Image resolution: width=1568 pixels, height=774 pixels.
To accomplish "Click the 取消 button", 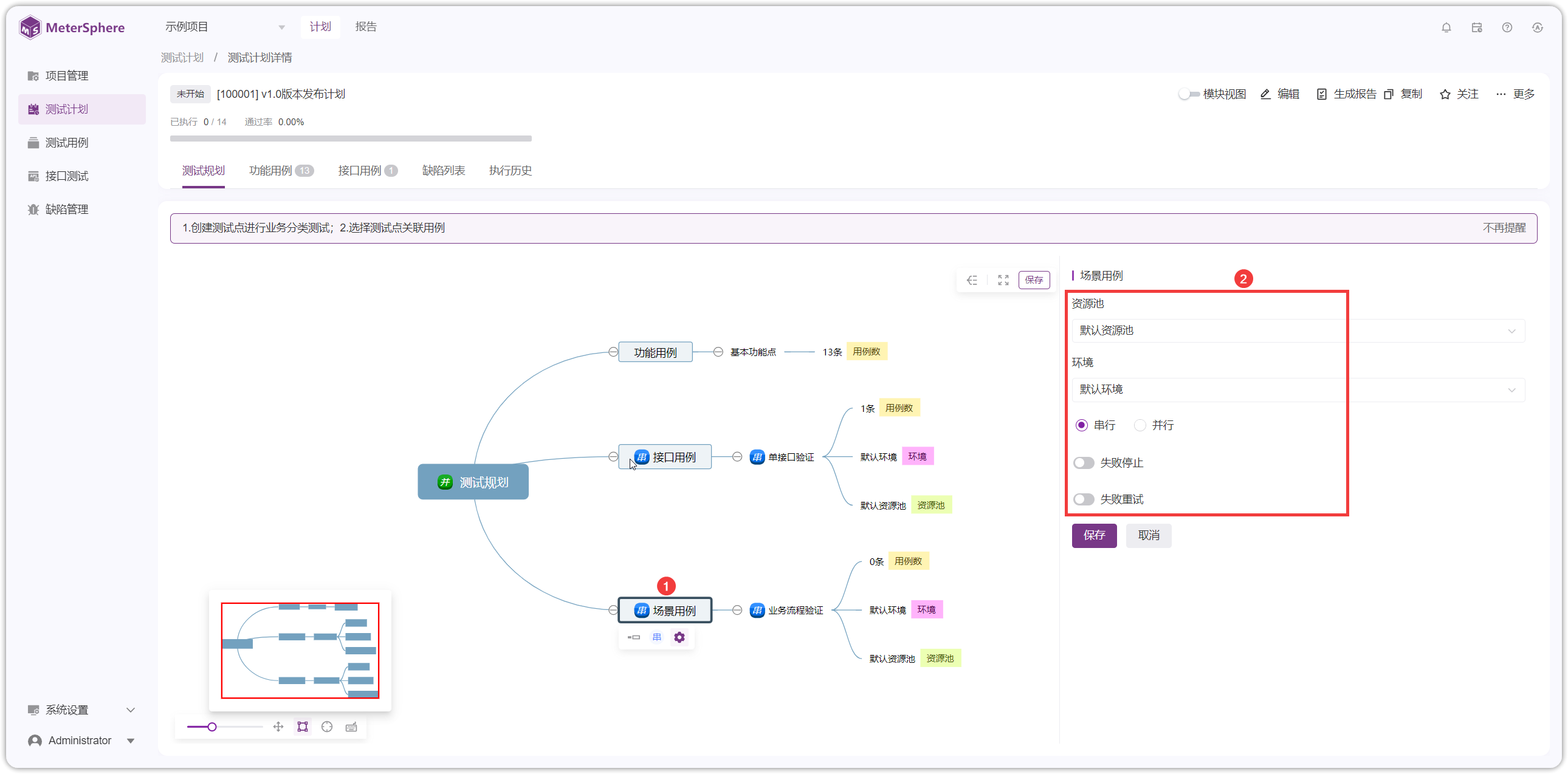I will (x=1148, y=535).
